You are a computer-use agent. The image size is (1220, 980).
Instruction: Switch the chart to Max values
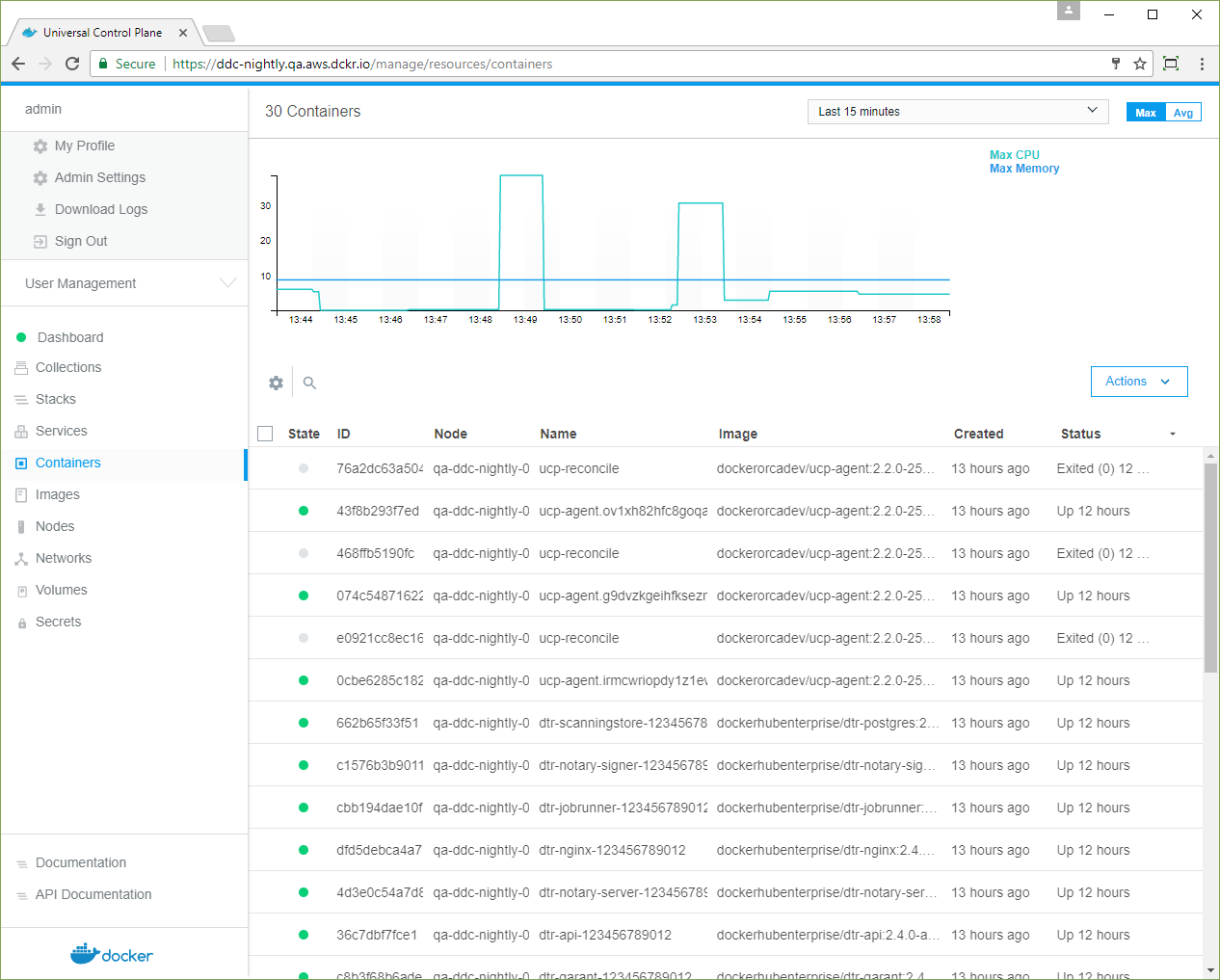point(1145,113)
